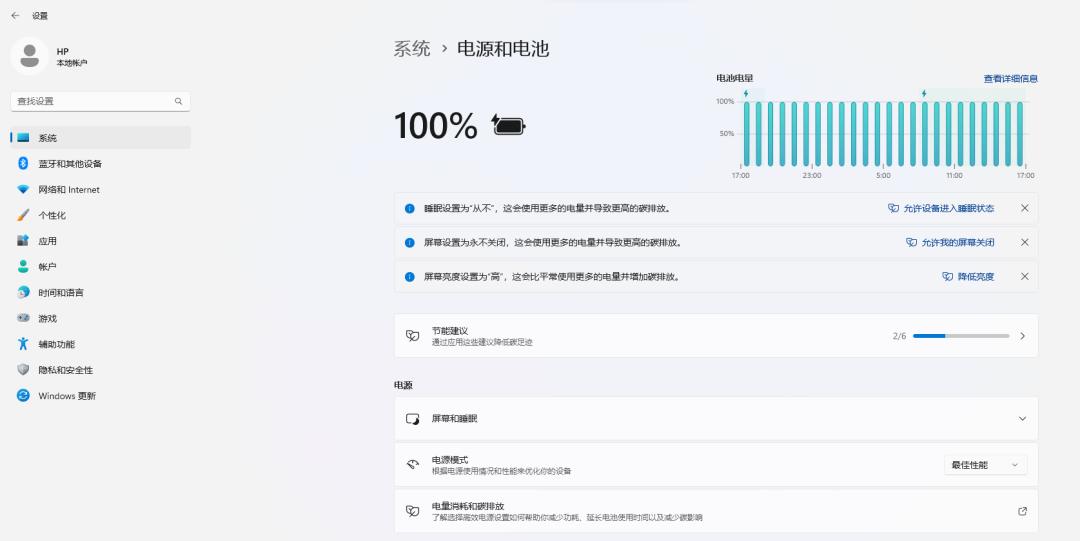Image resolution: width=1080 pixels, height=541 pixels.
Task: Click the view detailed info link
Action: coord(1010,79)
